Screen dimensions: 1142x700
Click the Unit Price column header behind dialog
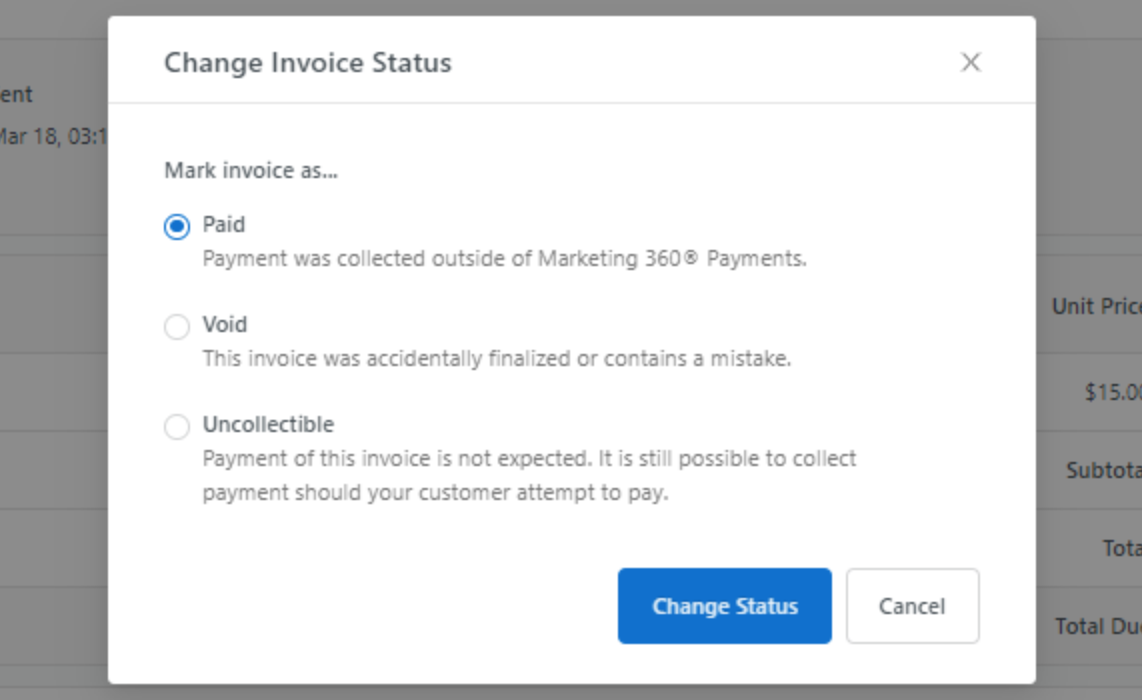(x=1096, y=306)
